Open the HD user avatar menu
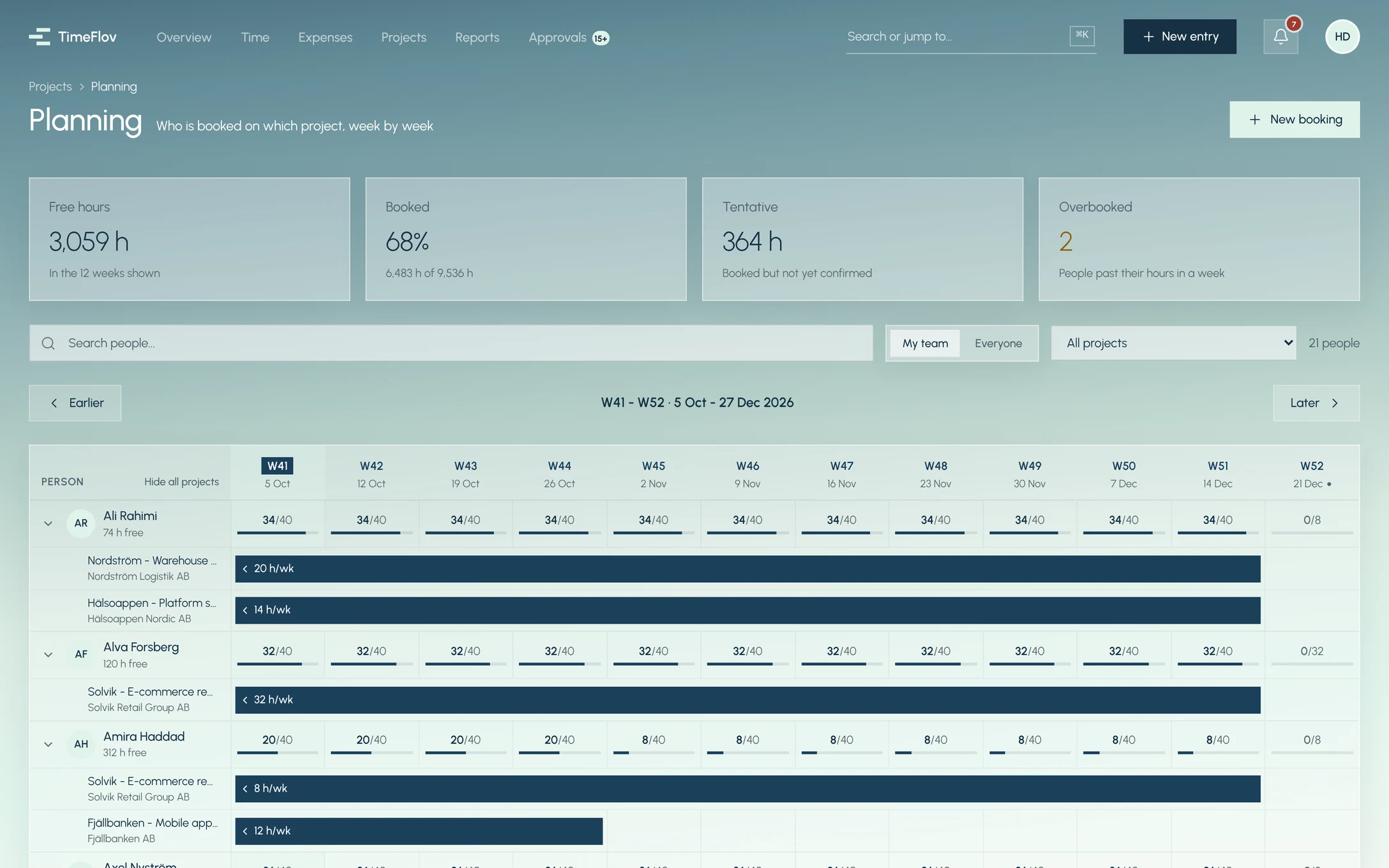Screen dimensions: 1389x868 pyautogui.click(x=1342, y=36)
